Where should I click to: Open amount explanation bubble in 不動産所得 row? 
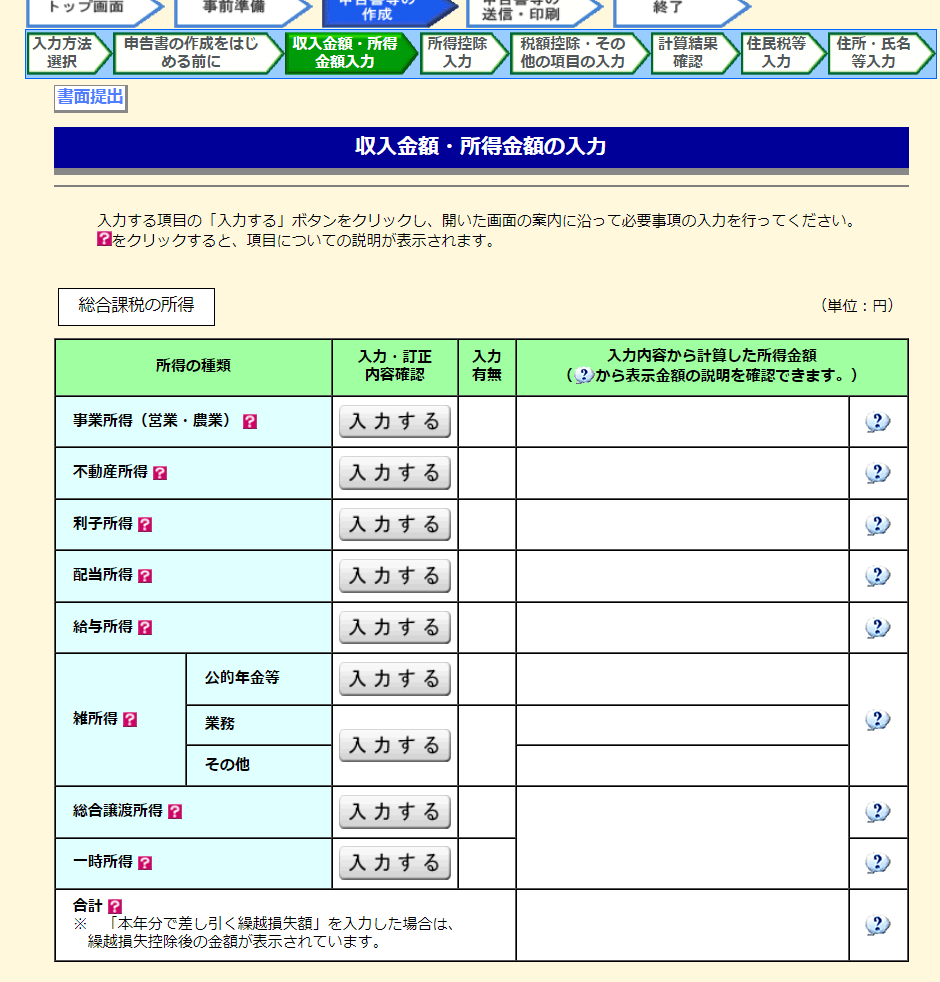[878, 473]
